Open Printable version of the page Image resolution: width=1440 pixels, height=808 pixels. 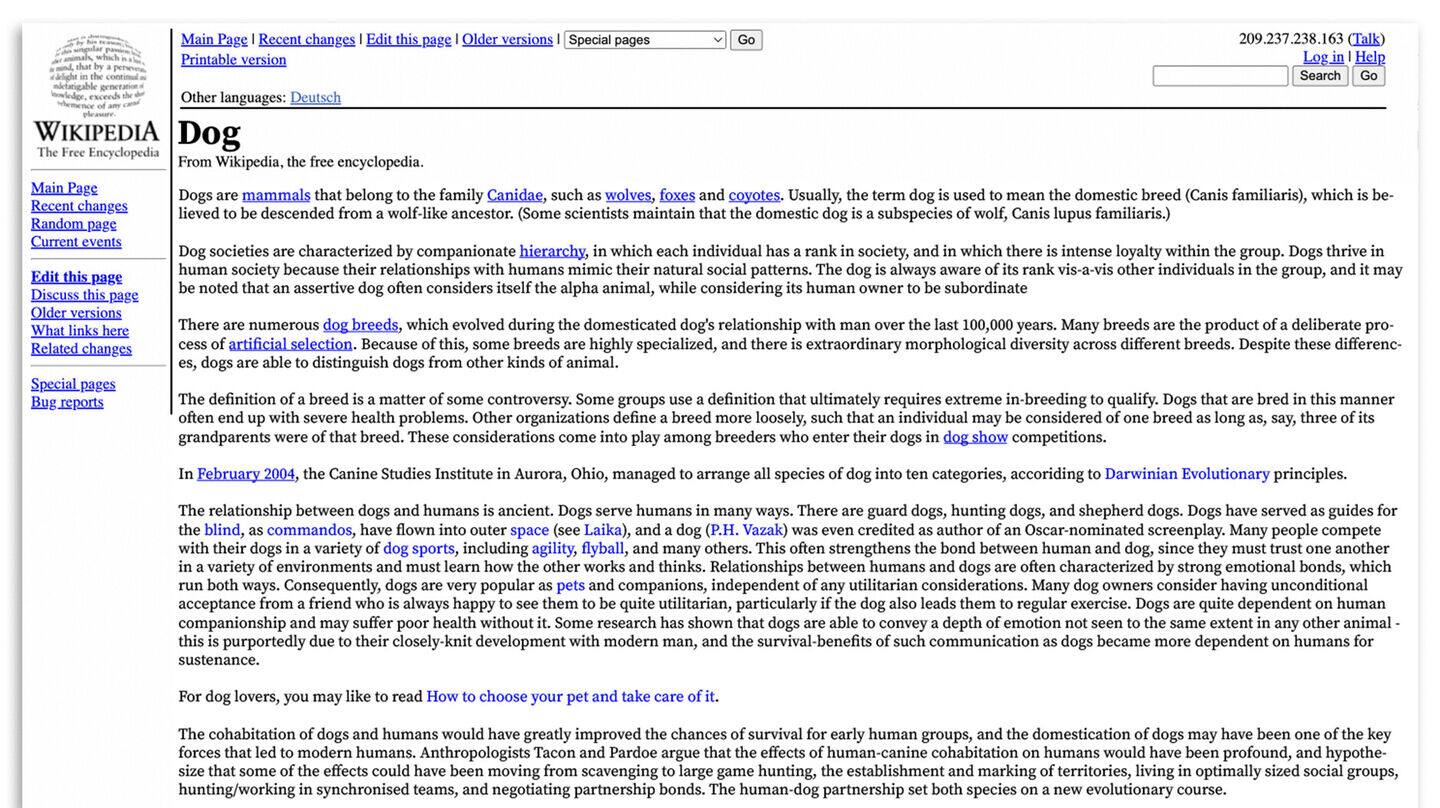[233, 59]
